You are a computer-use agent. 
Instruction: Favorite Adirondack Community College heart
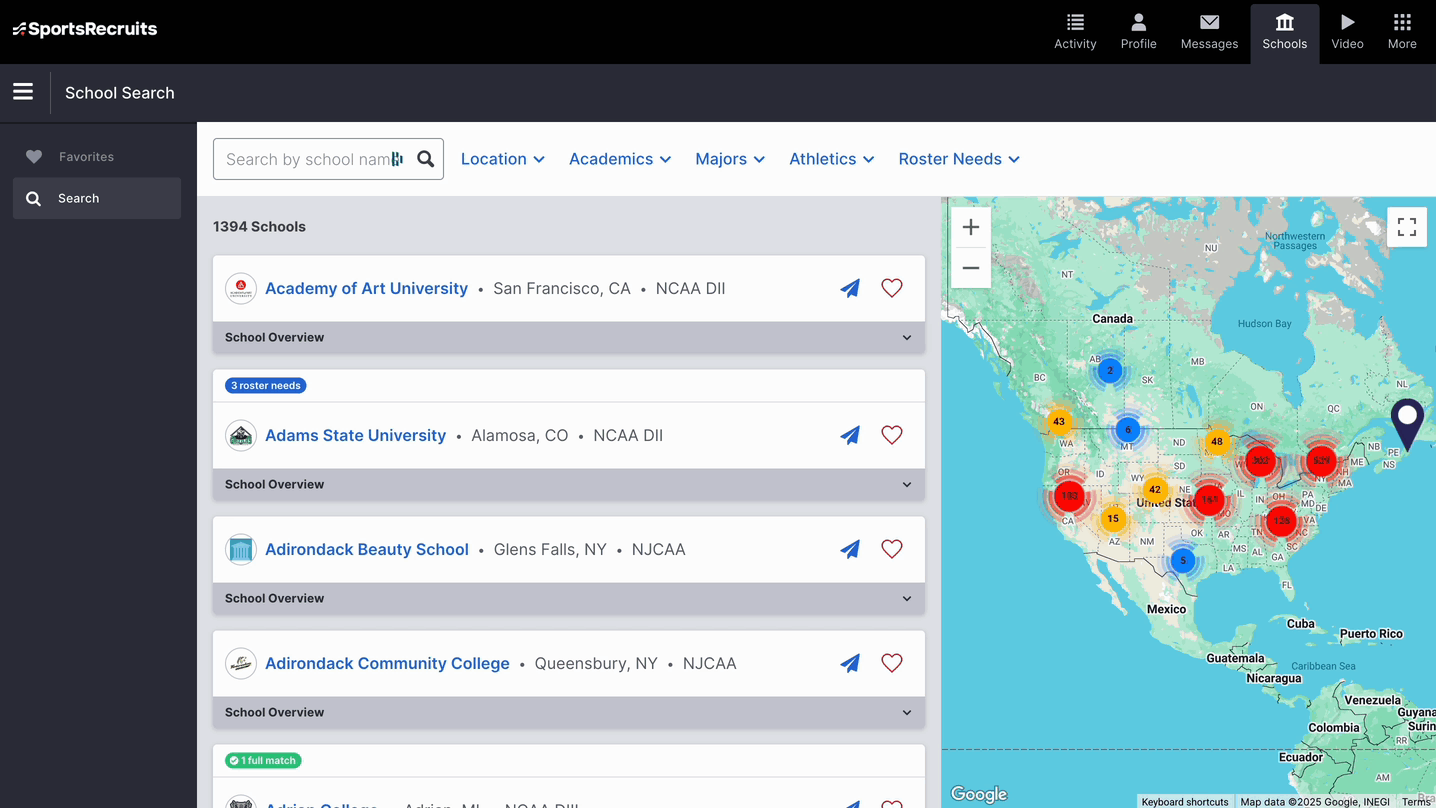pyautogui.click(x=892, y=663)
